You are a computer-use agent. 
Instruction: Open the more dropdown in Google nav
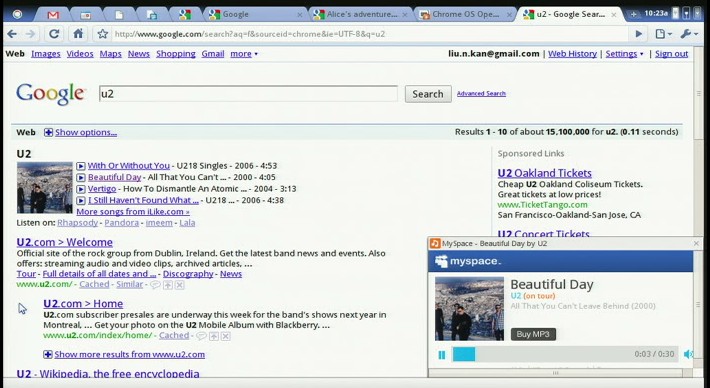point(244,53)
